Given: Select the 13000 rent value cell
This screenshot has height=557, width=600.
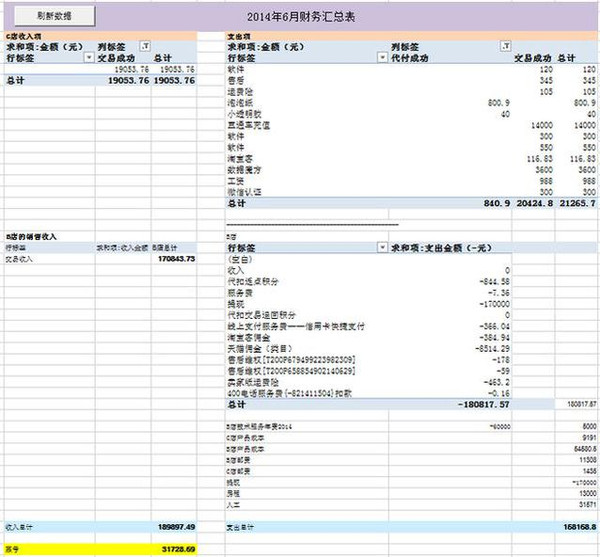Looking at the screenshot, I should click(588, 493).
